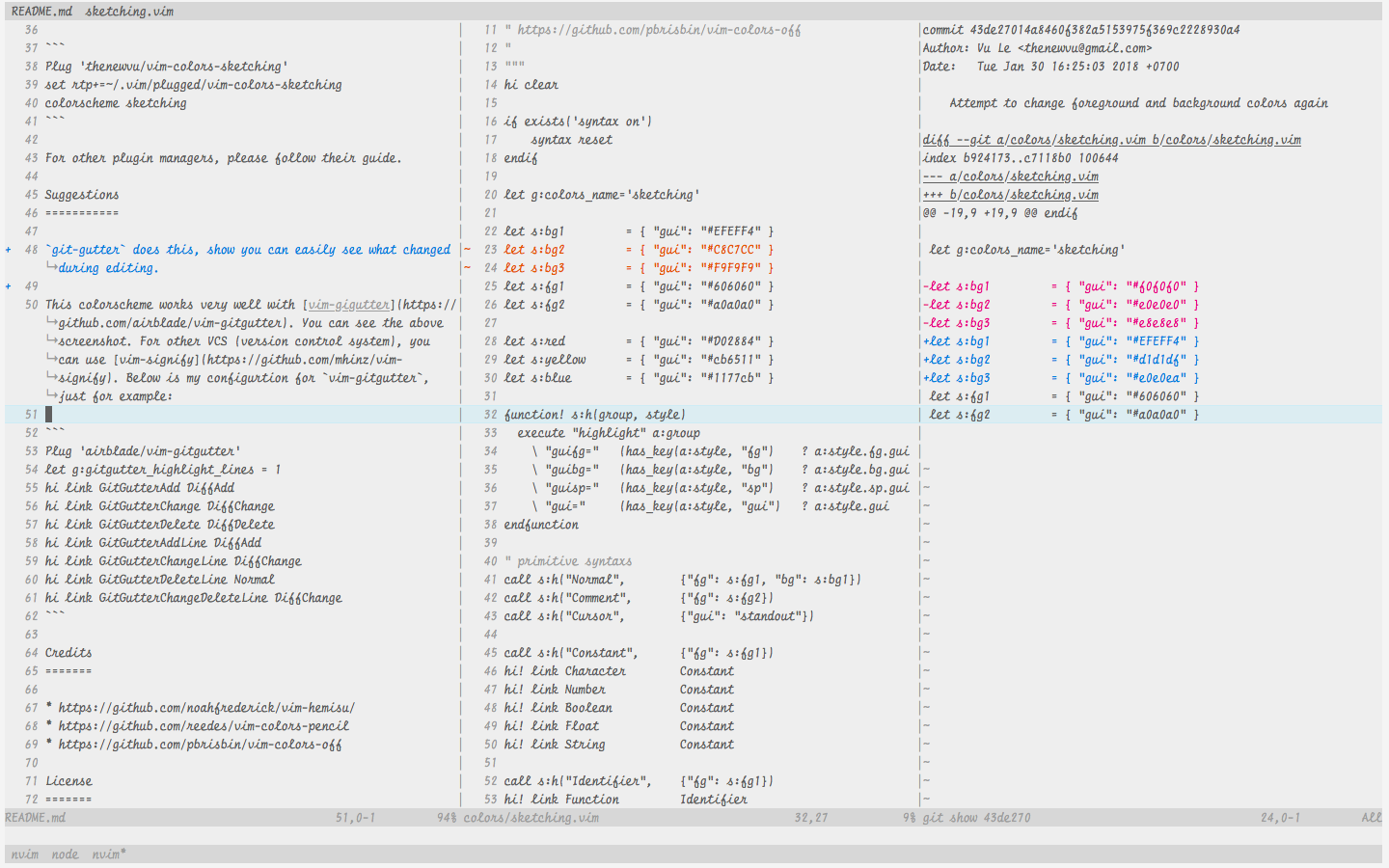Click 'call s:h("Cursor",' line
The image size is (1389, 868).
point(659,616)
